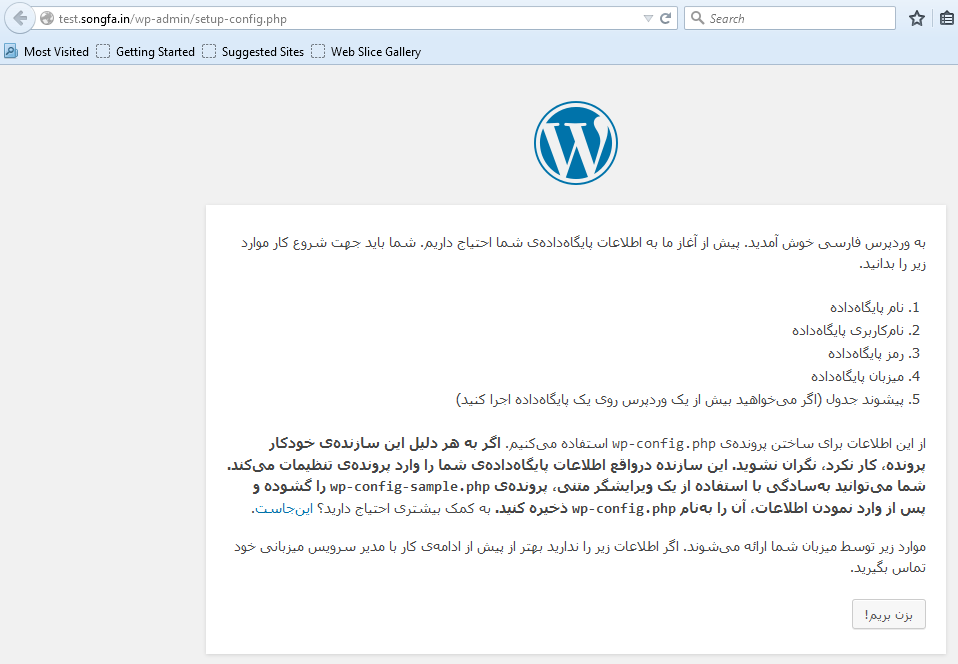Click the WordPress logo

click(x=576, y=143)
